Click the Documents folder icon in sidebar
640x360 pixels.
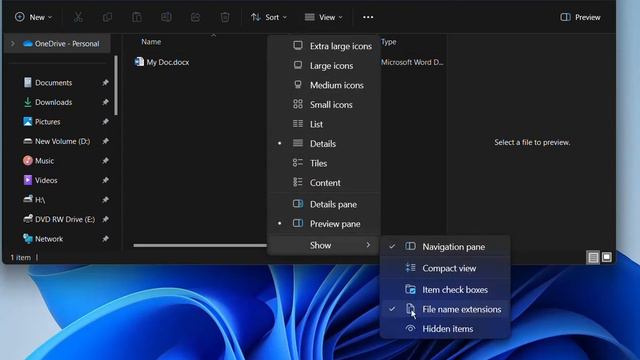tap(27, 82)
